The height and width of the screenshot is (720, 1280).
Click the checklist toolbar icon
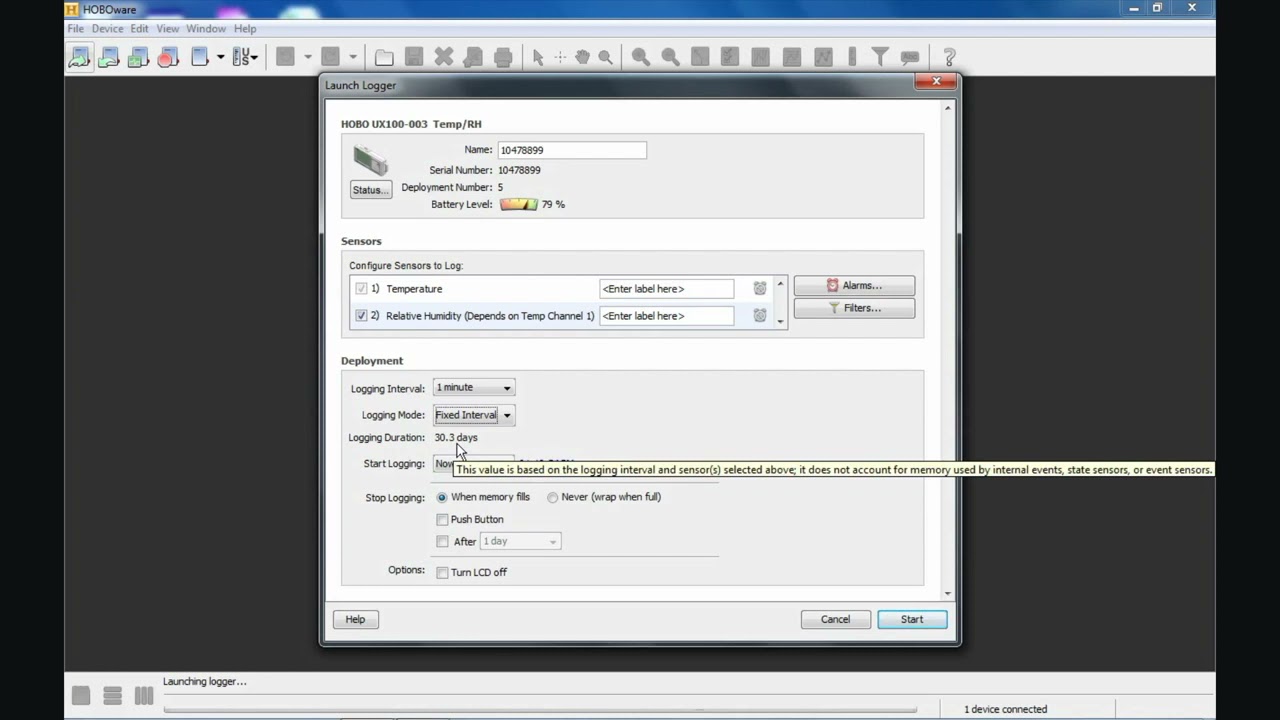coord(730,57)
